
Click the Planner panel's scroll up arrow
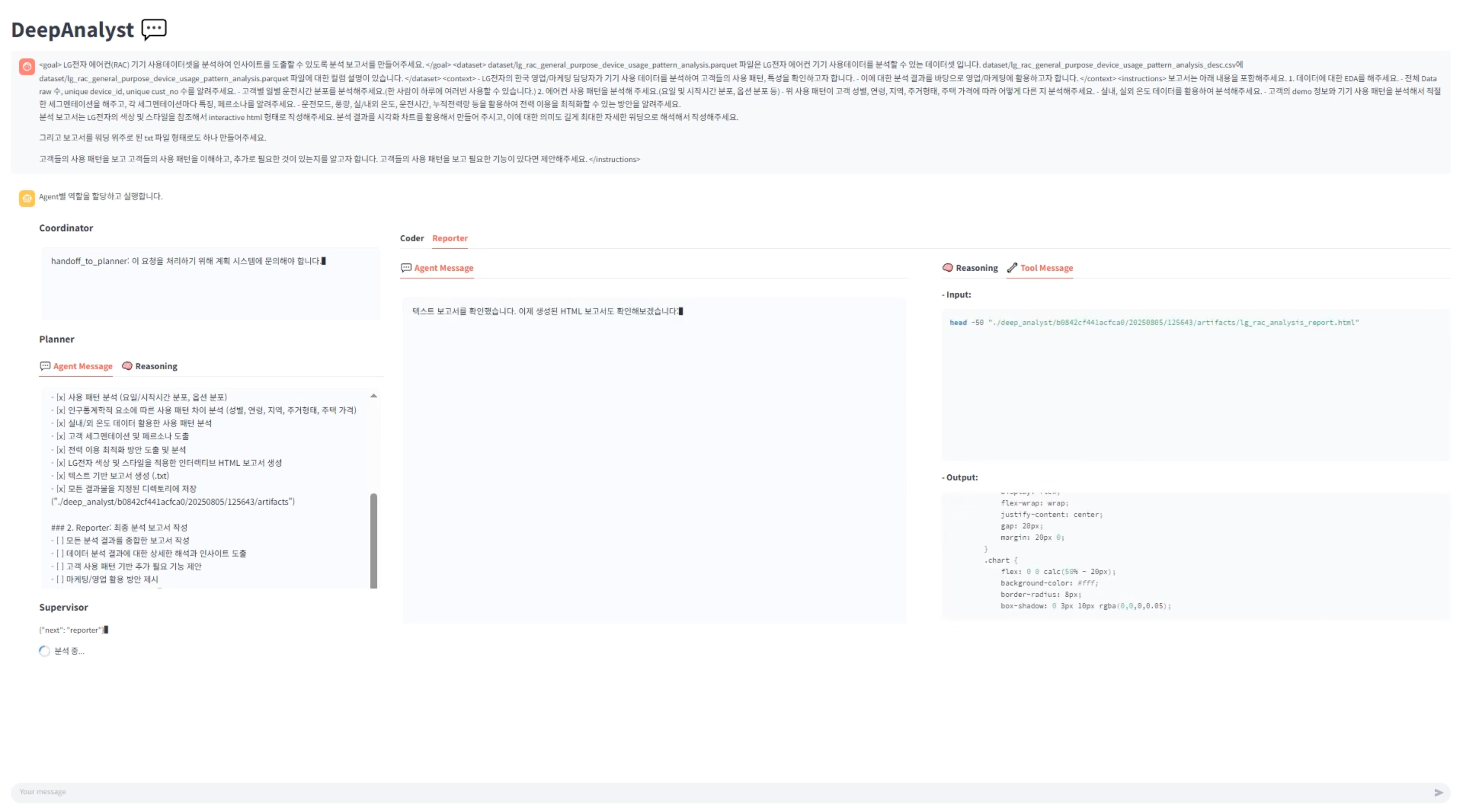[373, 396]
